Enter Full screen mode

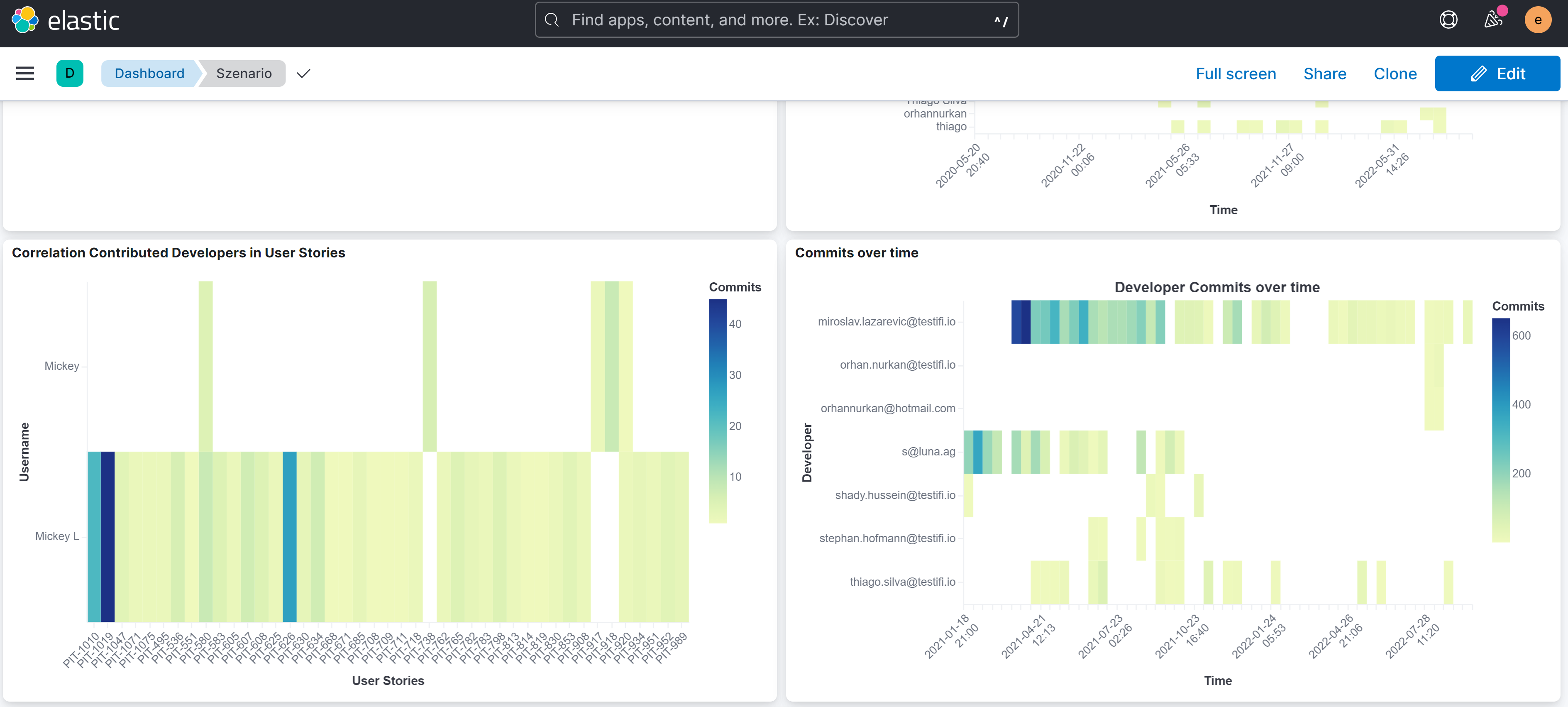(1236, 73)
